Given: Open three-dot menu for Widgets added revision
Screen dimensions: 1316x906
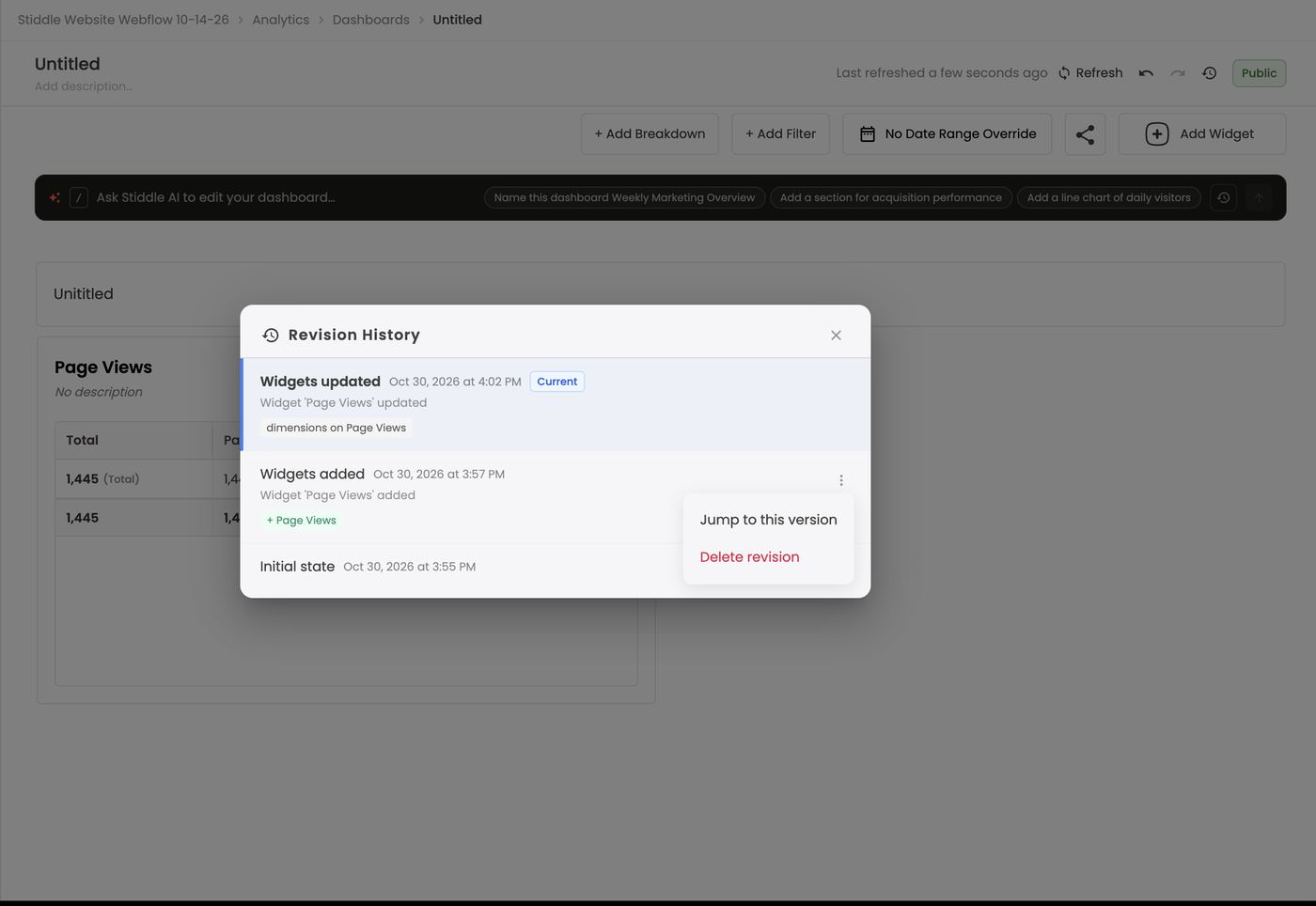Looking at the screenshot, I should pyautogui.click(x=841, y=480).
